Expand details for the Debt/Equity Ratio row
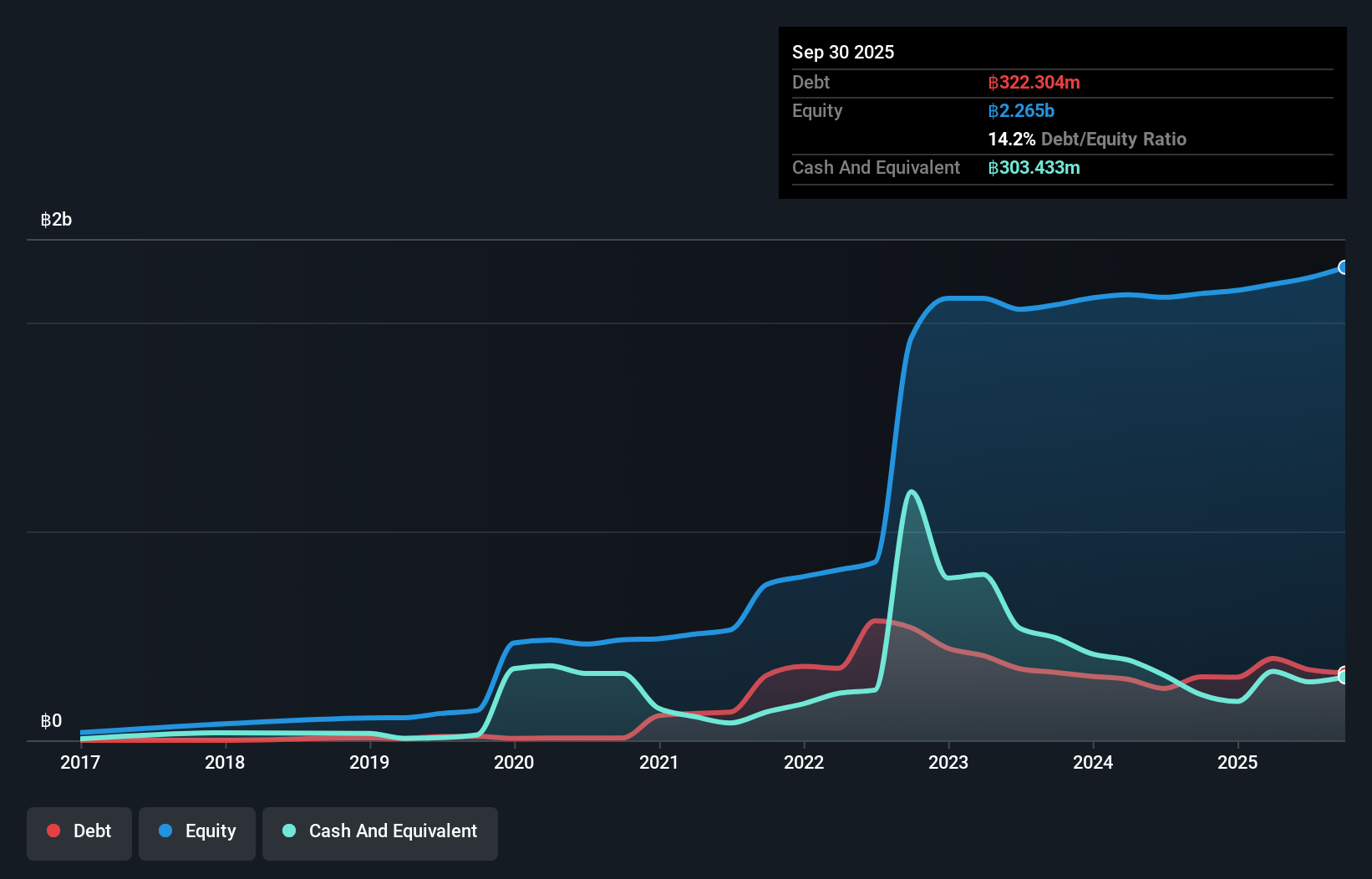This screenshot has width=1372, height=879. 1087,140
